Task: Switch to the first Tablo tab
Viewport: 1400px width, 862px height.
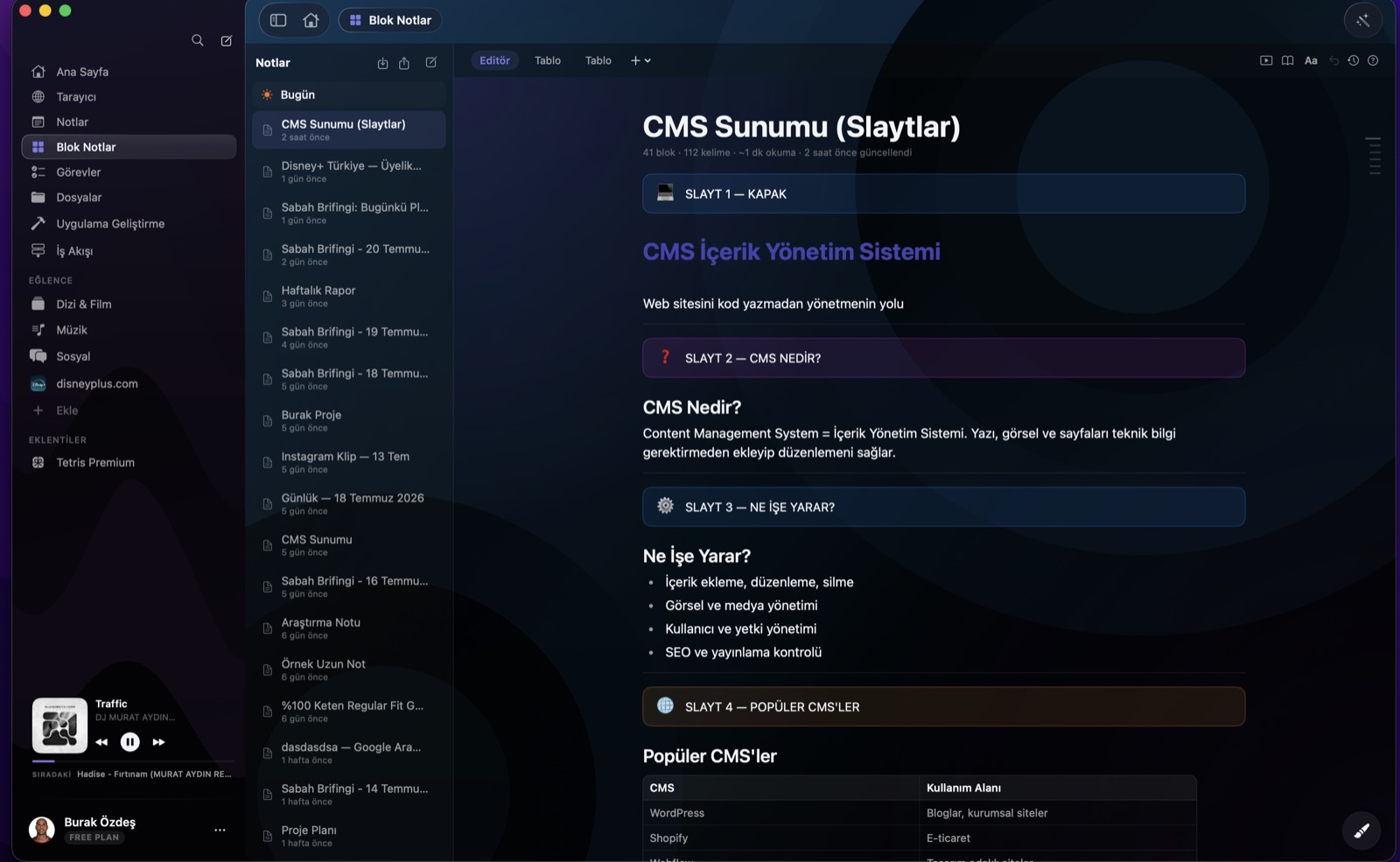Action: coord(548,60)
